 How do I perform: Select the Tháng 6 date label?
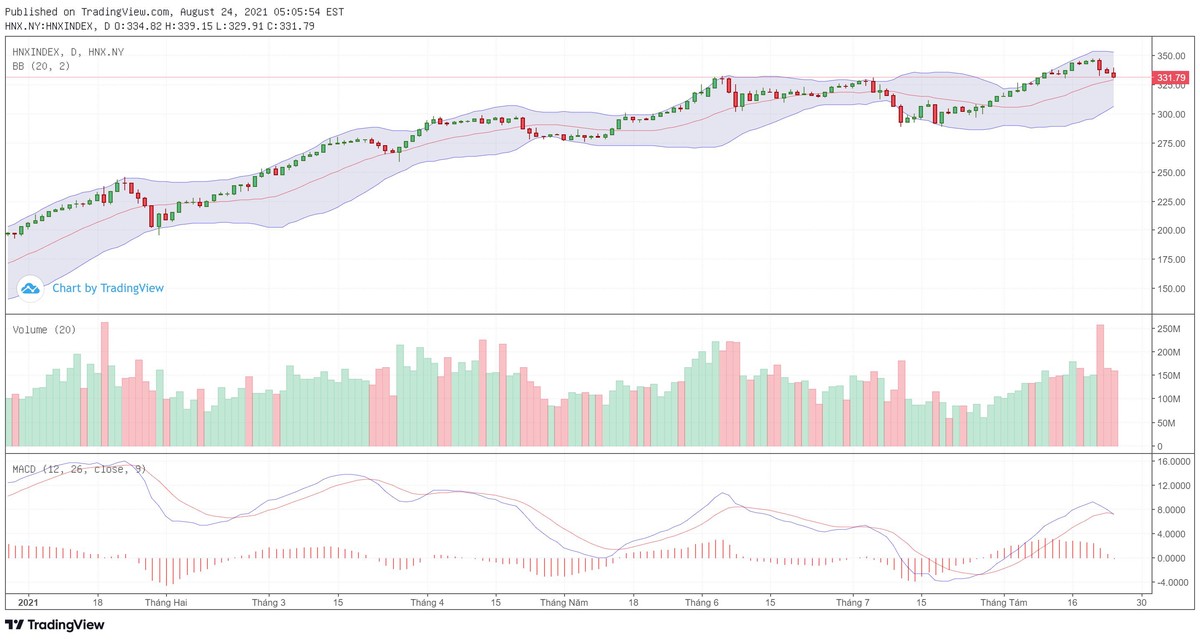(702, 603)
